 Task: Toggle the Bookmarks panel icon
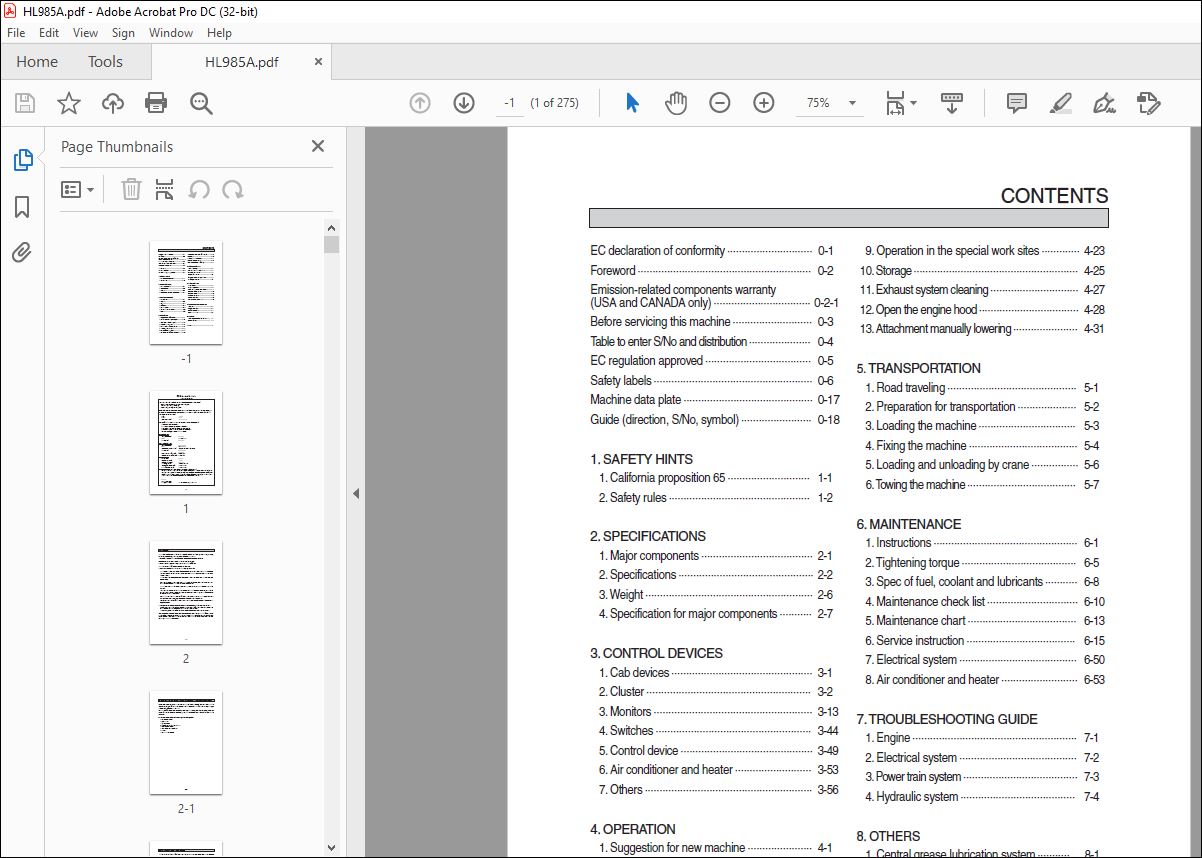coord(22,207)
